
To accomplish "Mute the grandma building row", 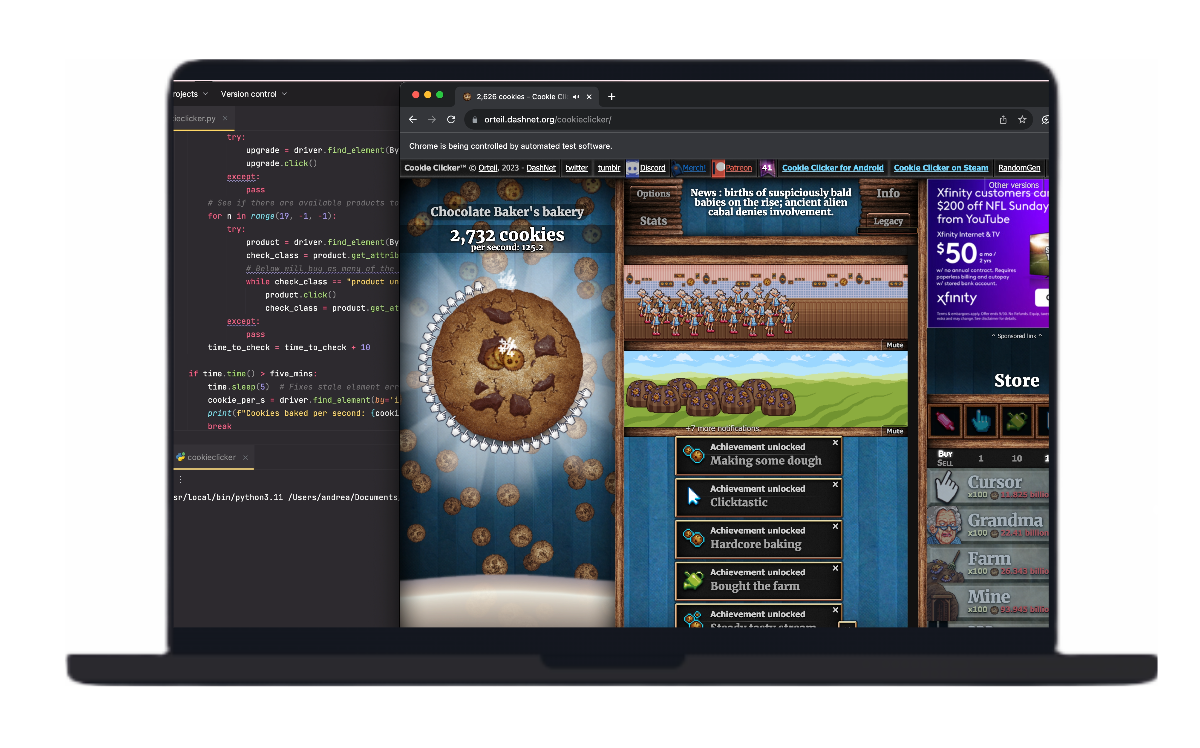I will [894, 345].
